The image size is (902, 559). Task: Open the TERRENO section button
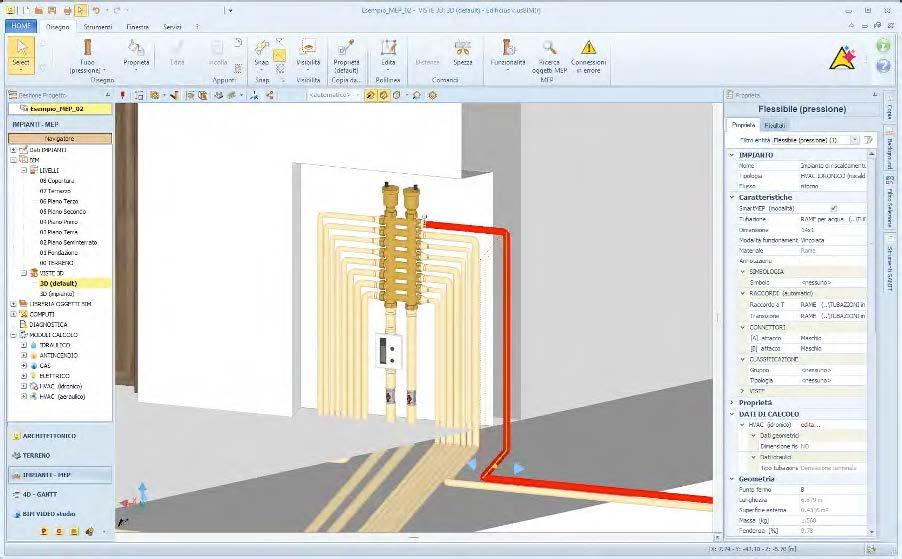point(60,455)
